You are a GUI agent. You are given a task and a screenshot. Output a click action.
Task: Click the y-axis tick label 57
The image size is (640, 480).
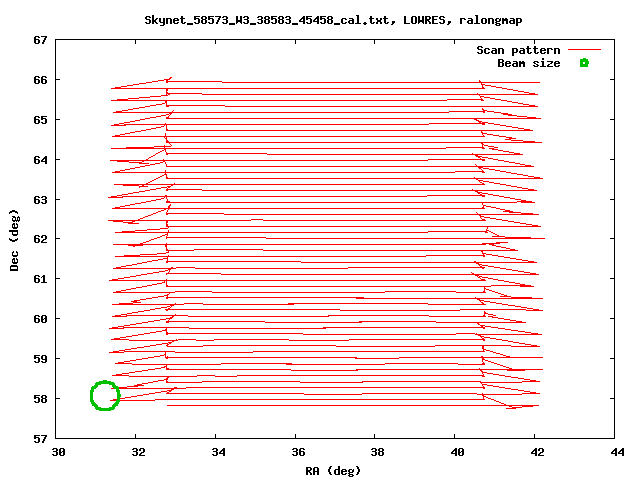click(40, 439)
